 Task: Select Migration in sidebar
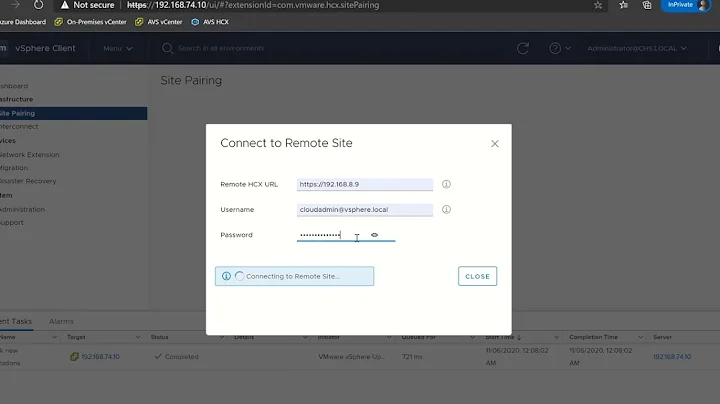14,168
